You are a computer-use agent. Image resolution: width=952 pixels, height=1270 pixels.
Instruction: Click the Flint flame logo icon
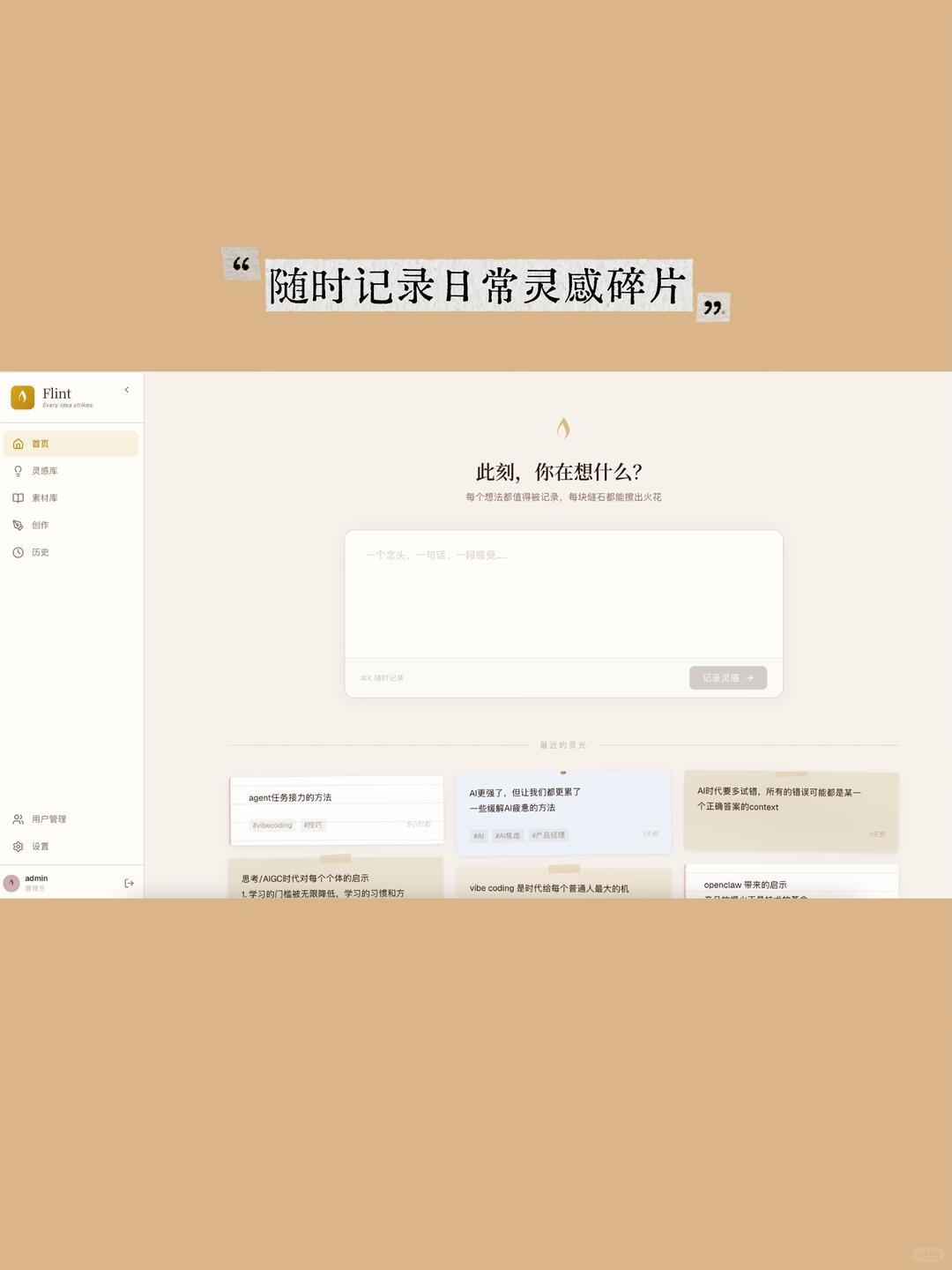pyautogui.click(x=23, y=397)
